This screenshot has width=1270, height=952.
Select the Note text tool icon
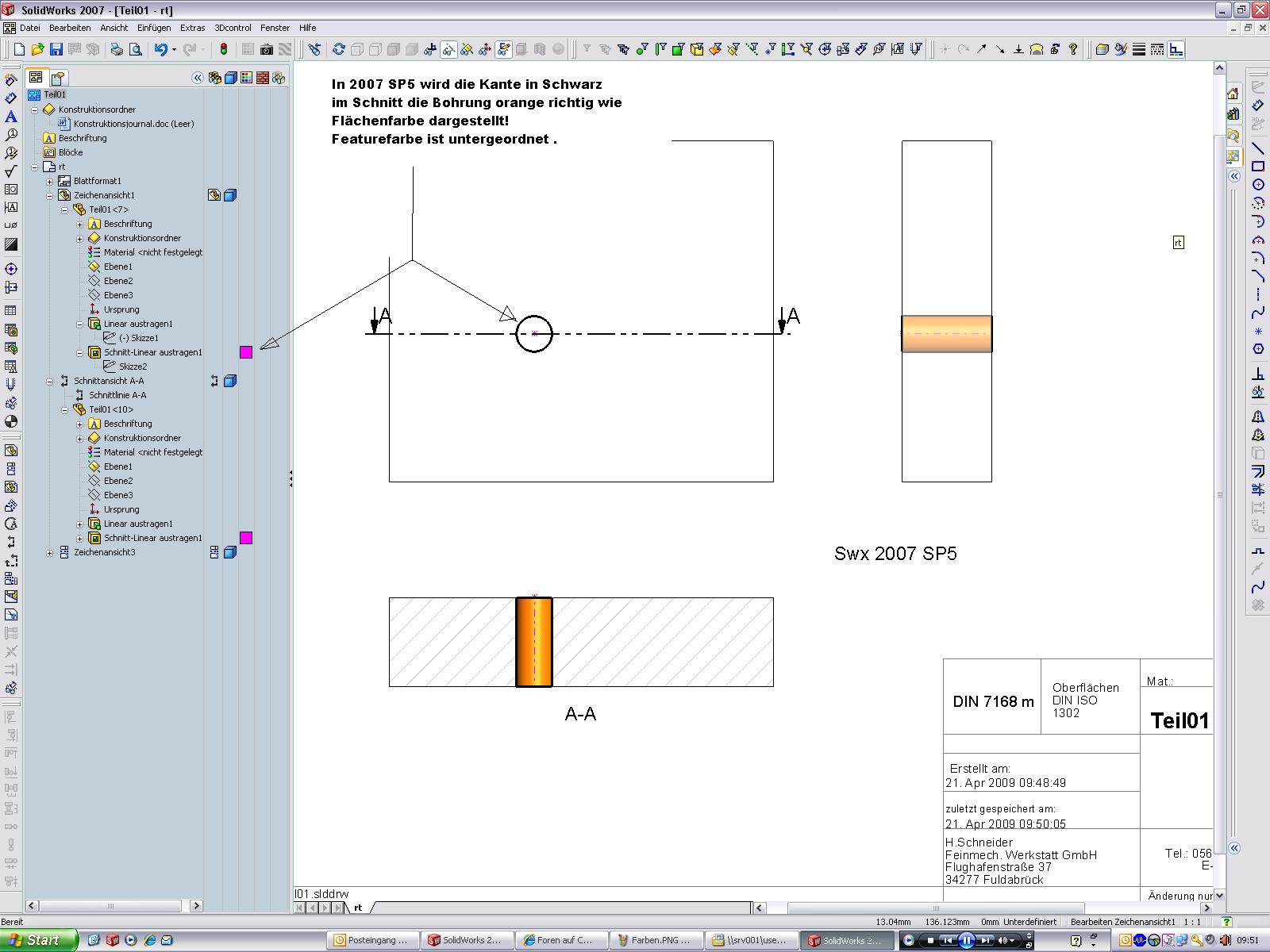point(11,117)
